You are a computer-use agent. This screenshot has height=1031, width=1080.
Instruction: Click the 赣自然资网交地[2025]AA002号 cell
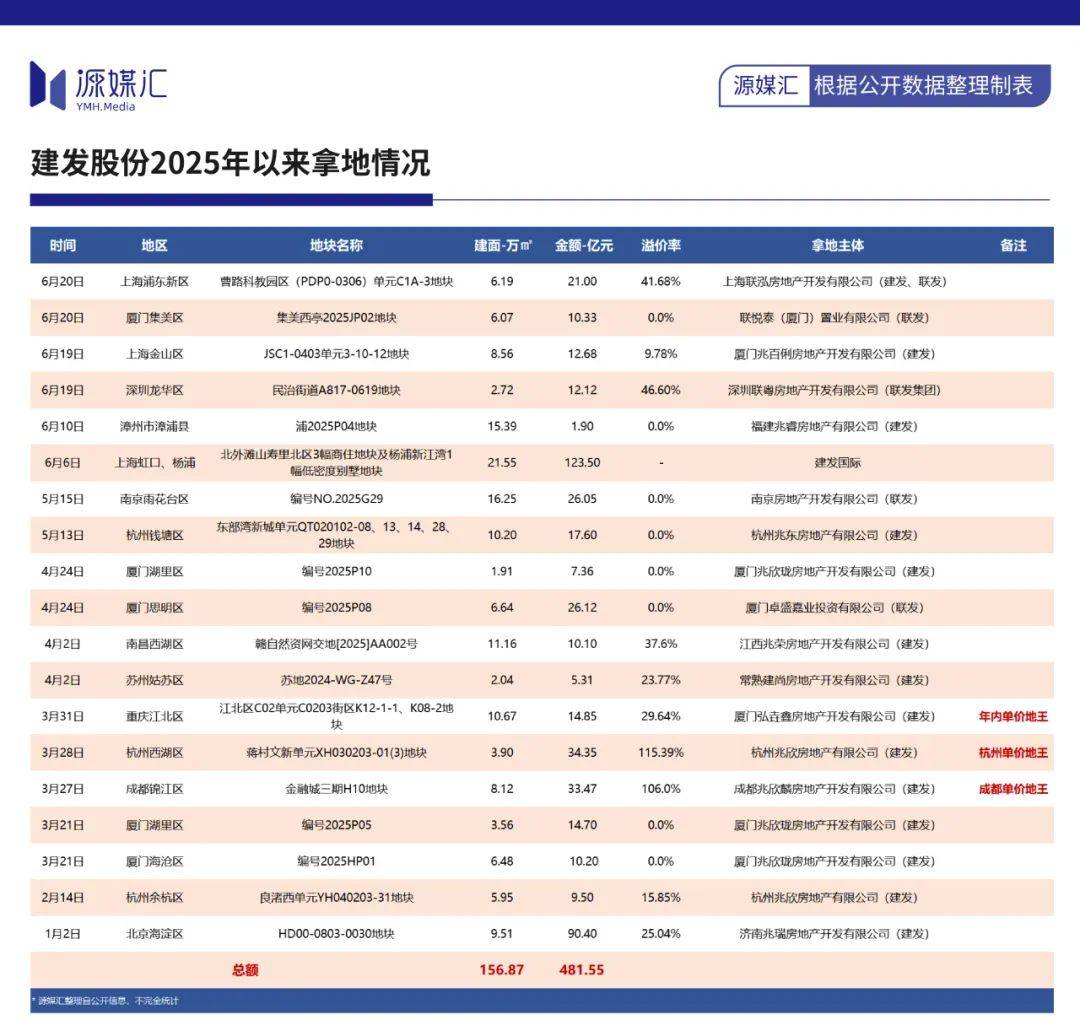click(x=336, y=644)
